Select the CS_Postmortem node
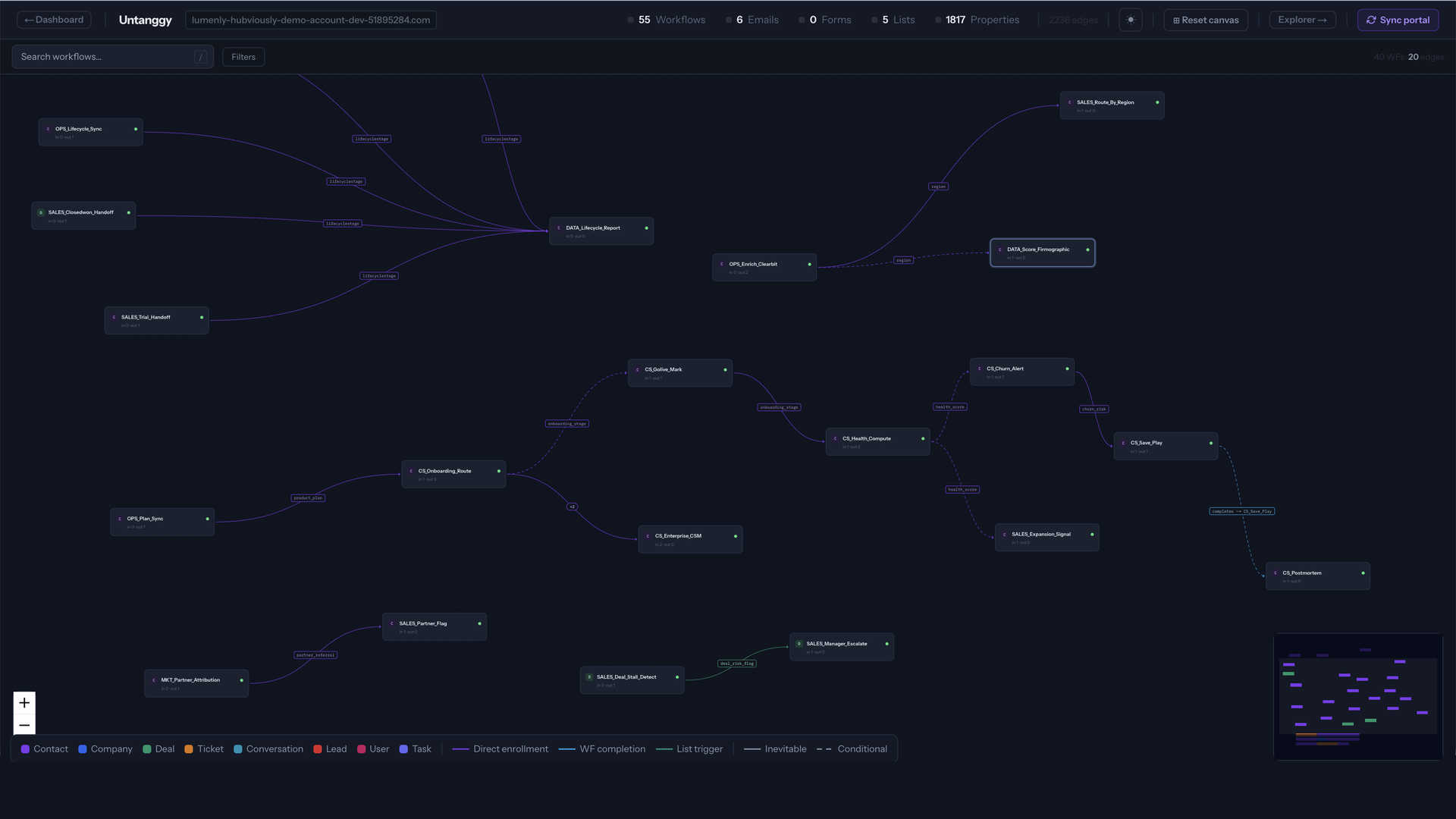 (1318, 576)
